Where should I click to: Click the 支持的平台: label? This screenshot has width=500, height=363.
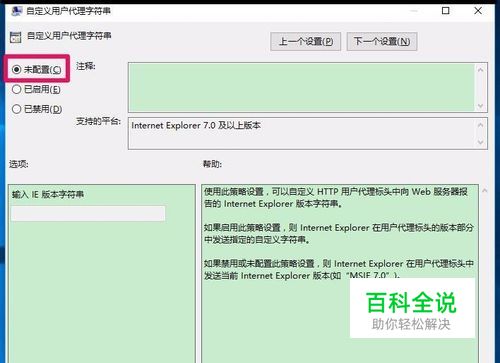coord(98,121)
